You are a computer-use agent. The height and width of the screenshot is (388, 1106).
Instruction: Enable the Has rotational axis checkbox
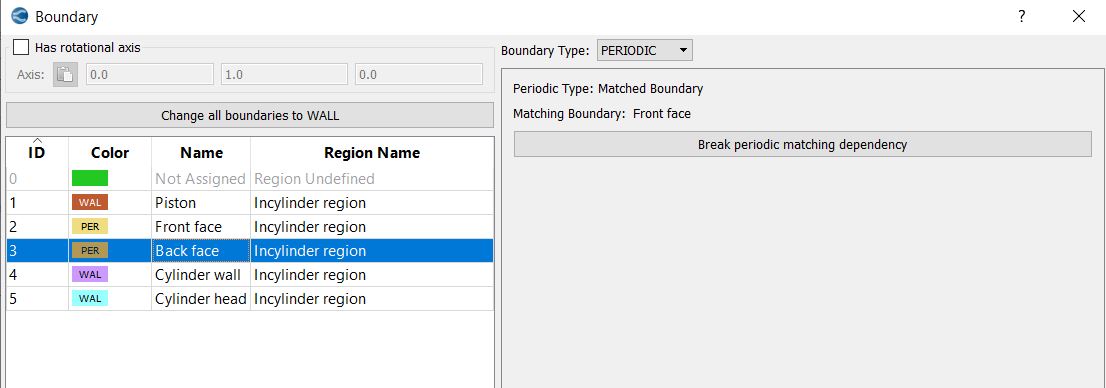click(21, 48)
